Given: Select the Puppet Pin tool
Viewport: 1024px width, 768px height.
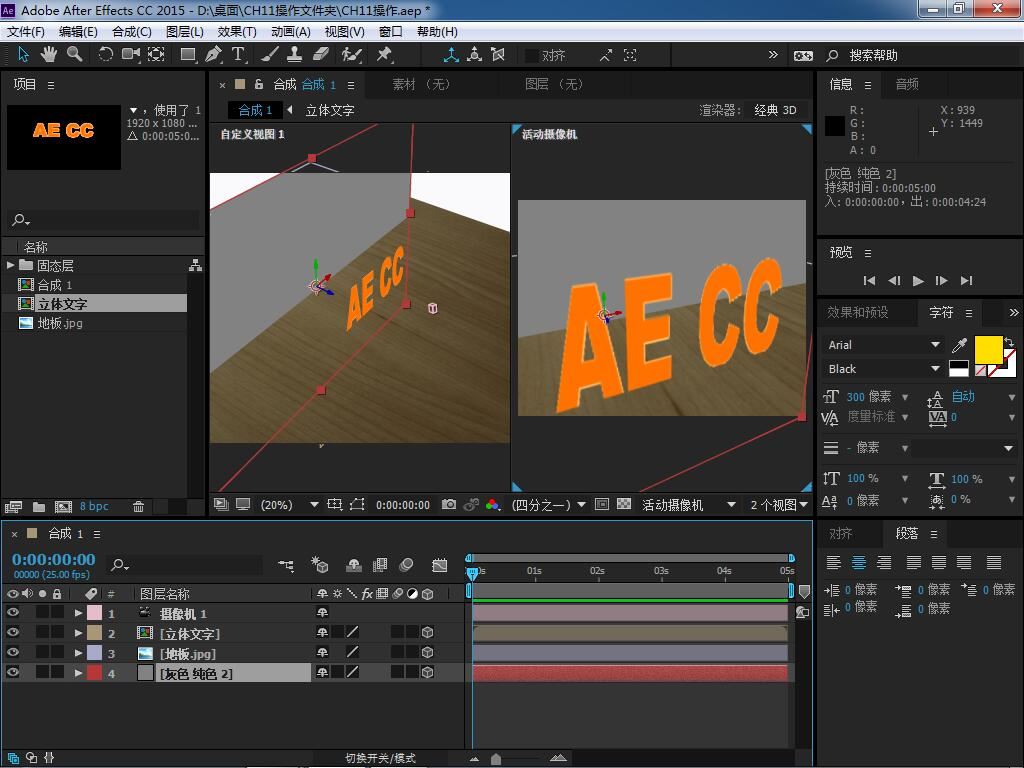Looking at the screenshot, I should 384,55.
